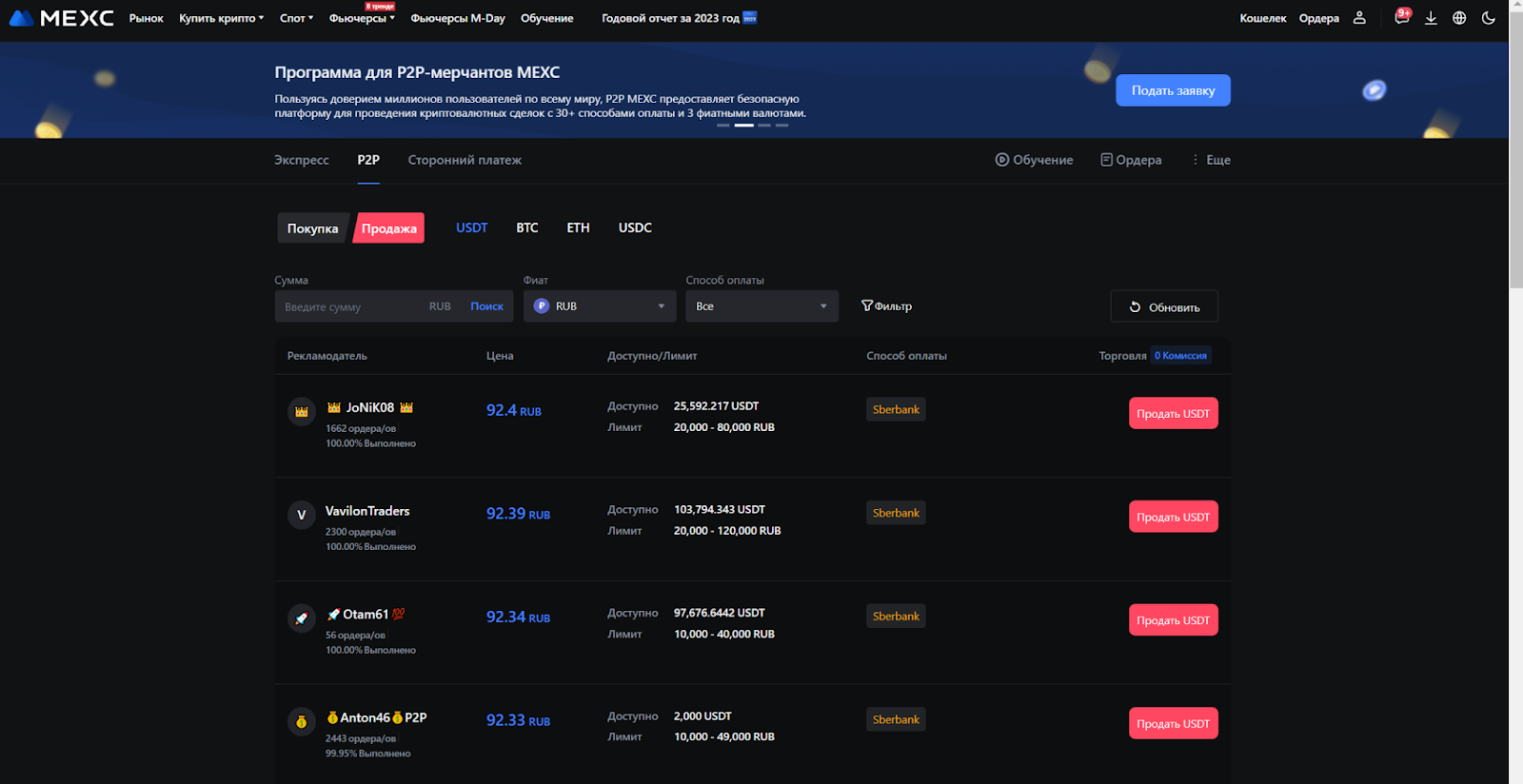Open the Купить крипто menu
Screen dimensions: 1523x784
[221, 18]
